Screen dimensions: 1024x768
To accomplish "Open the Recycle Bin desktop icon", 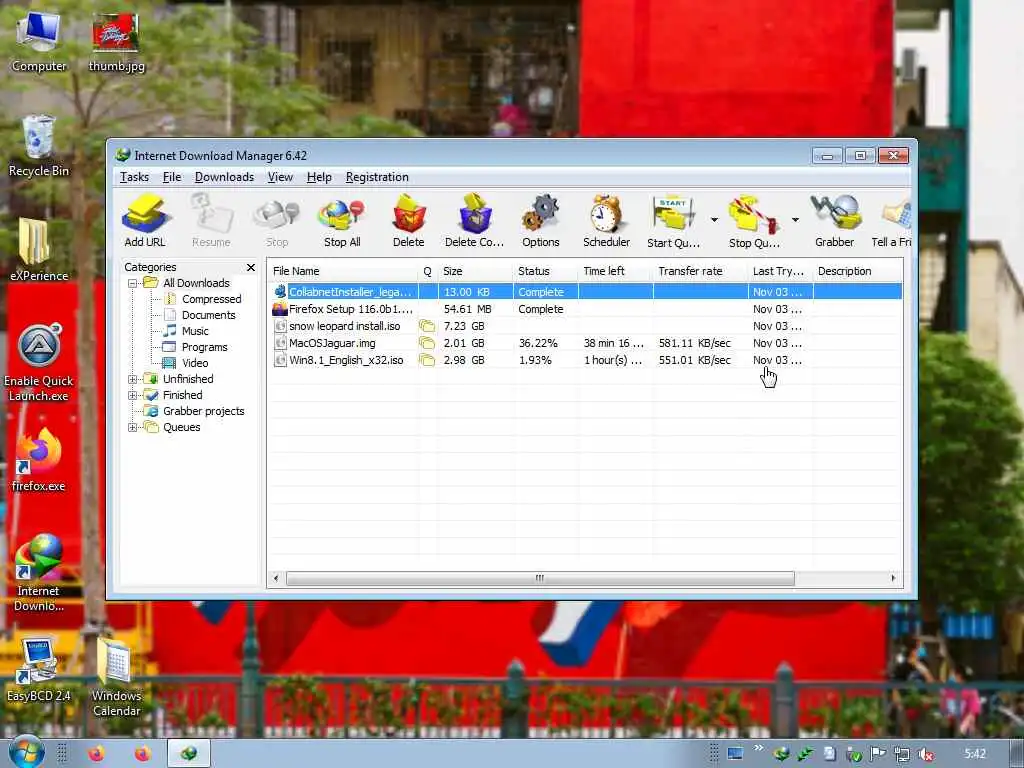I will [39, 146].
